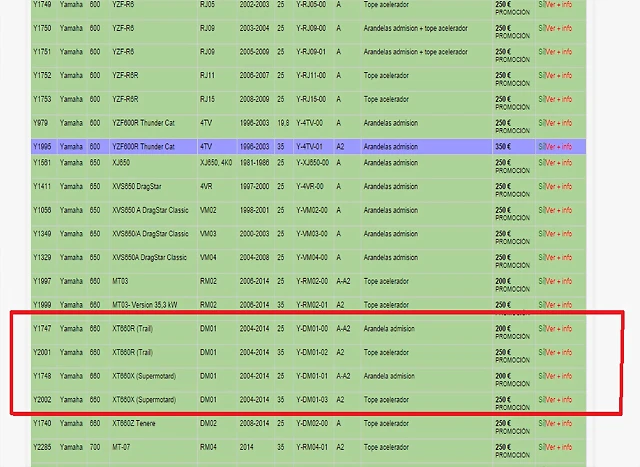Select kit code Y-4TV-01 in highlighted row
Screen dimensions: 640x467
309,147
